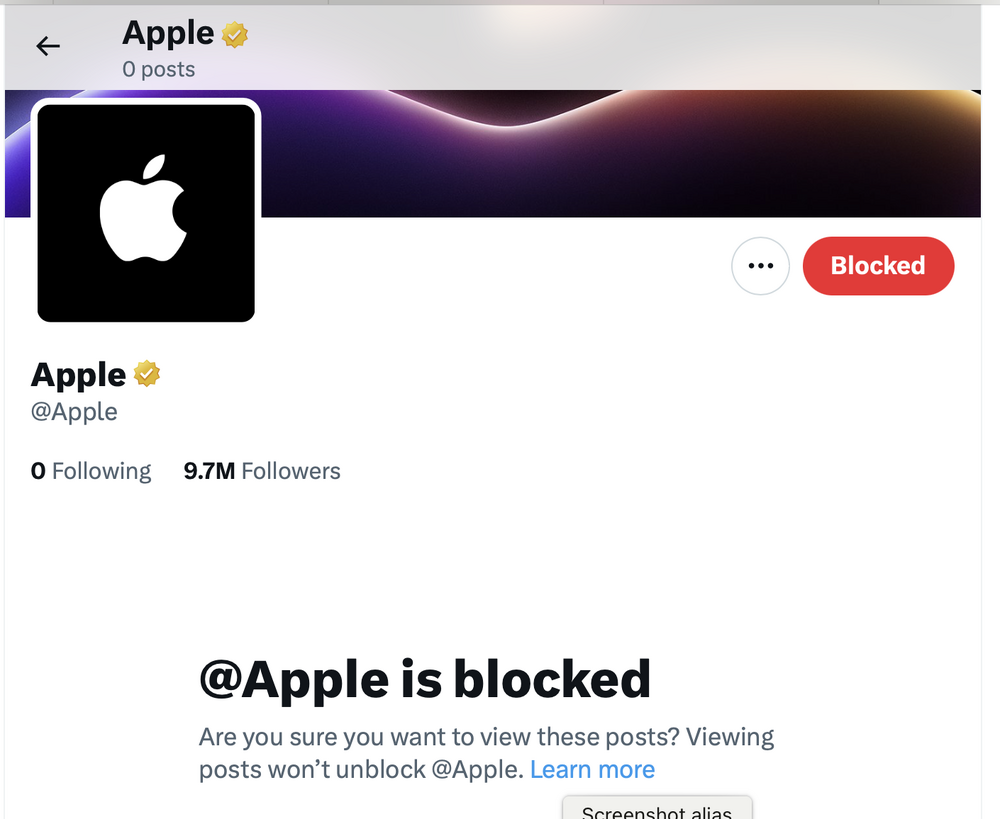
Task: Click the Apple display name heading
Action: 77,373
